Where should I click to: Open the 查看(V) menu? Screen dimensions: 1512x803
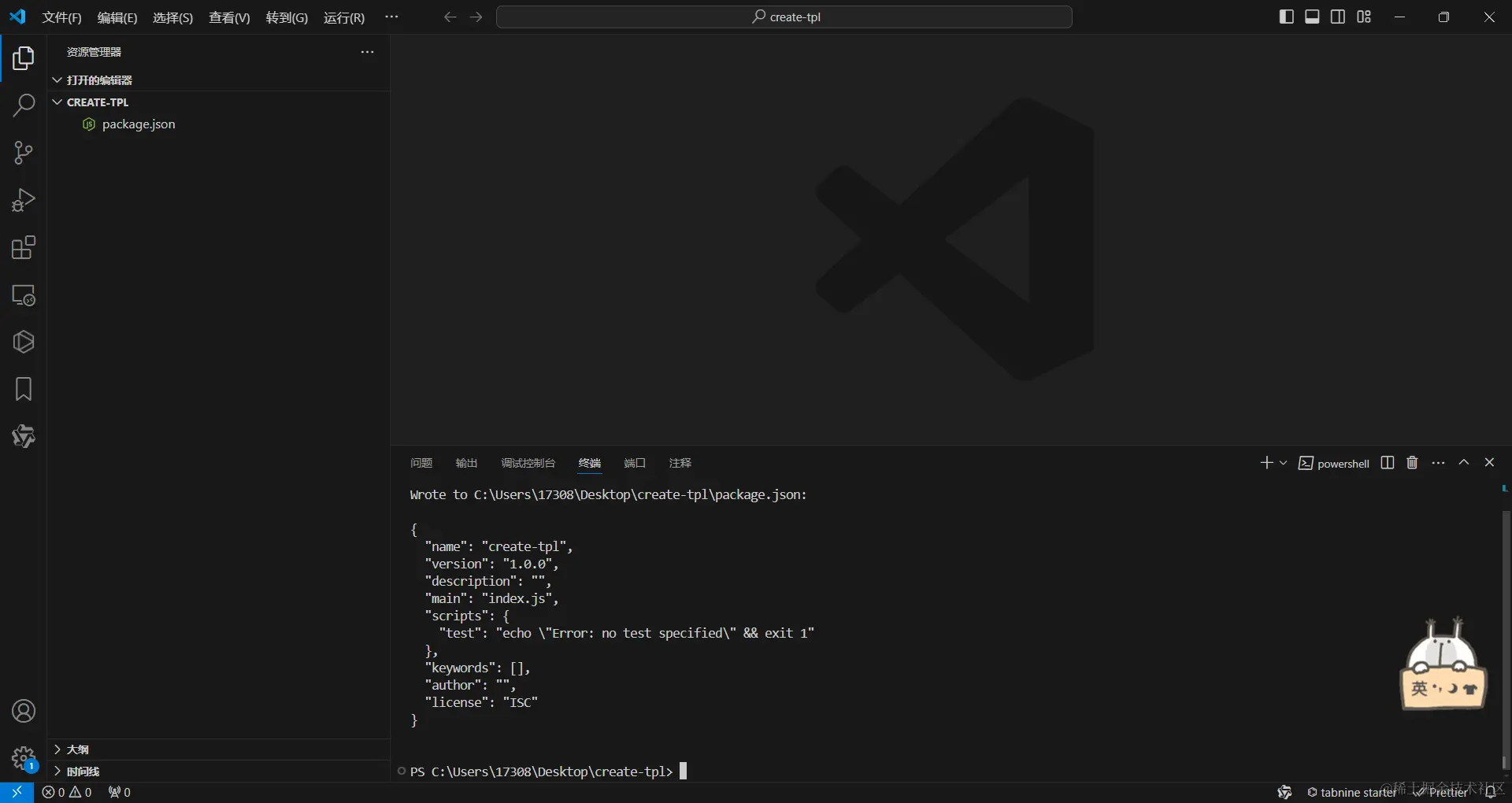click(229, 17)
